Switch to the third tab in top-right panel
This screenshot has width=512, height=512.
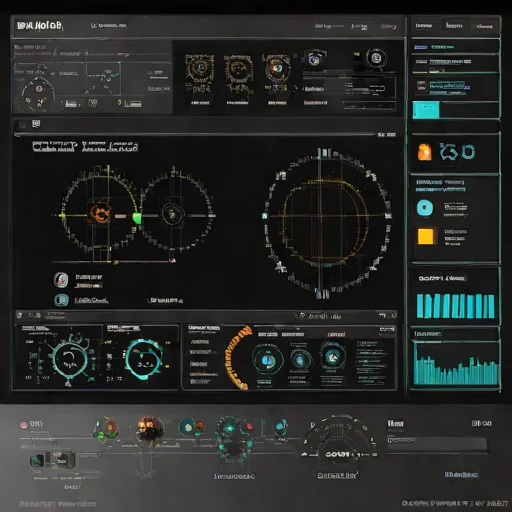pos(484,26)
